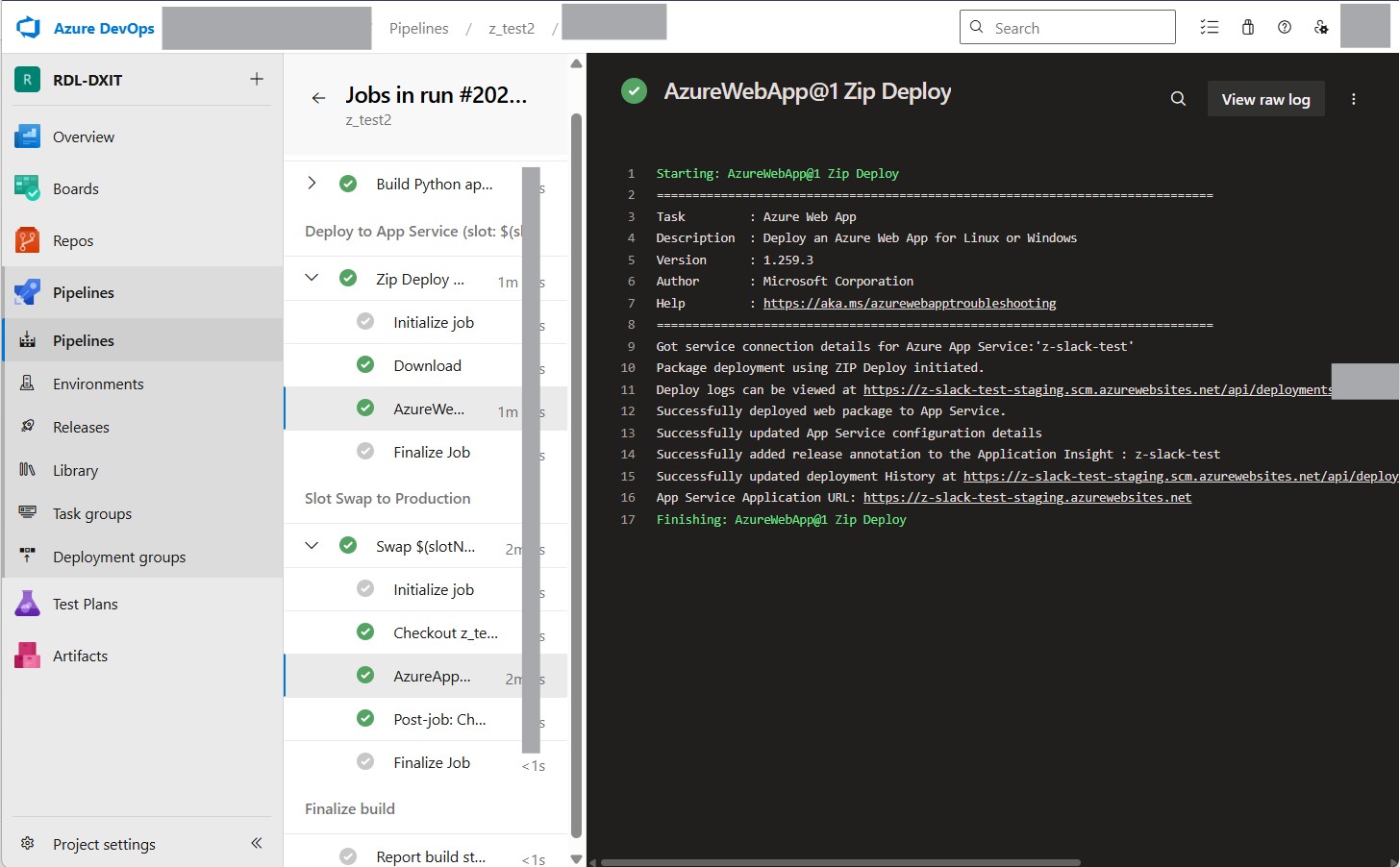Image resolution: width=1400 pixels, height=867 pixels.
Task: Click log line number 13
Action: click(628, 433)
